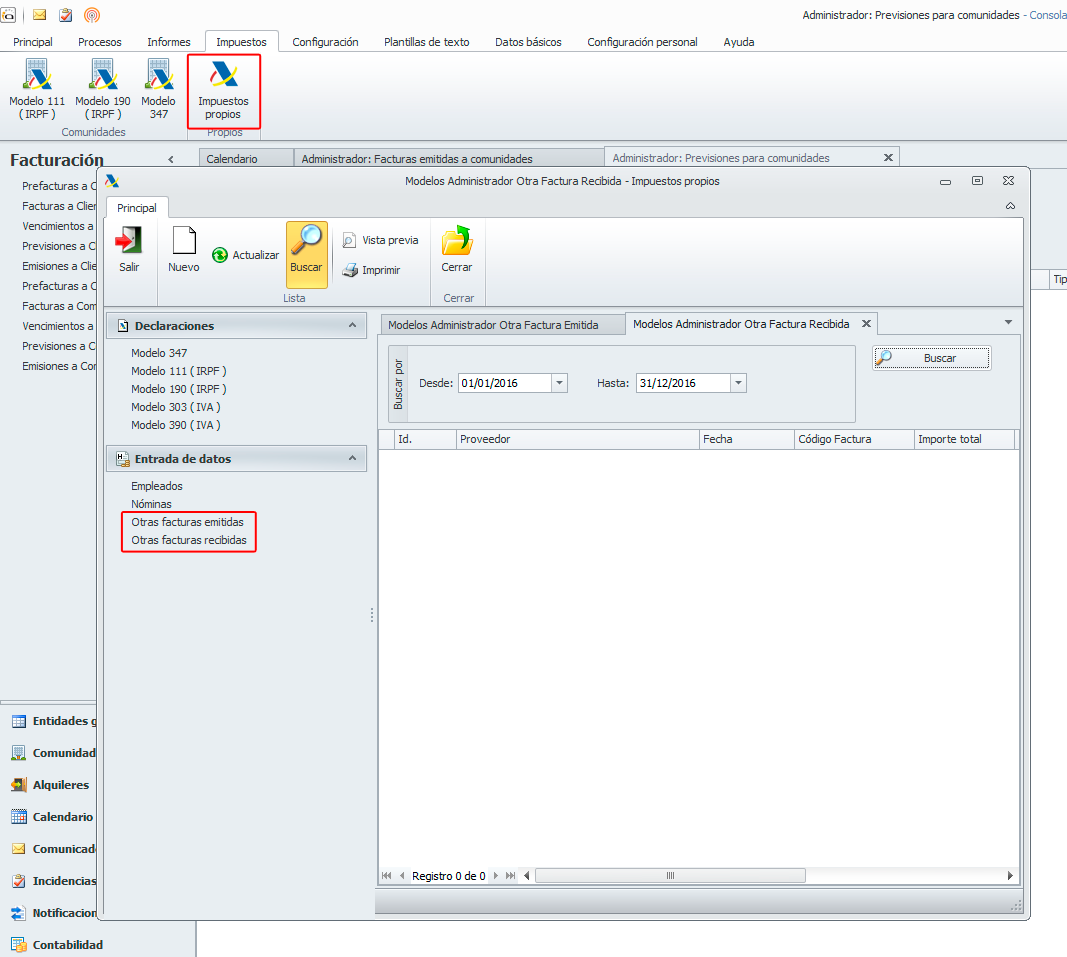Open Incidencias section in sidebar
The height and width of the screenshot is (957, 1067).
(54, 881)
